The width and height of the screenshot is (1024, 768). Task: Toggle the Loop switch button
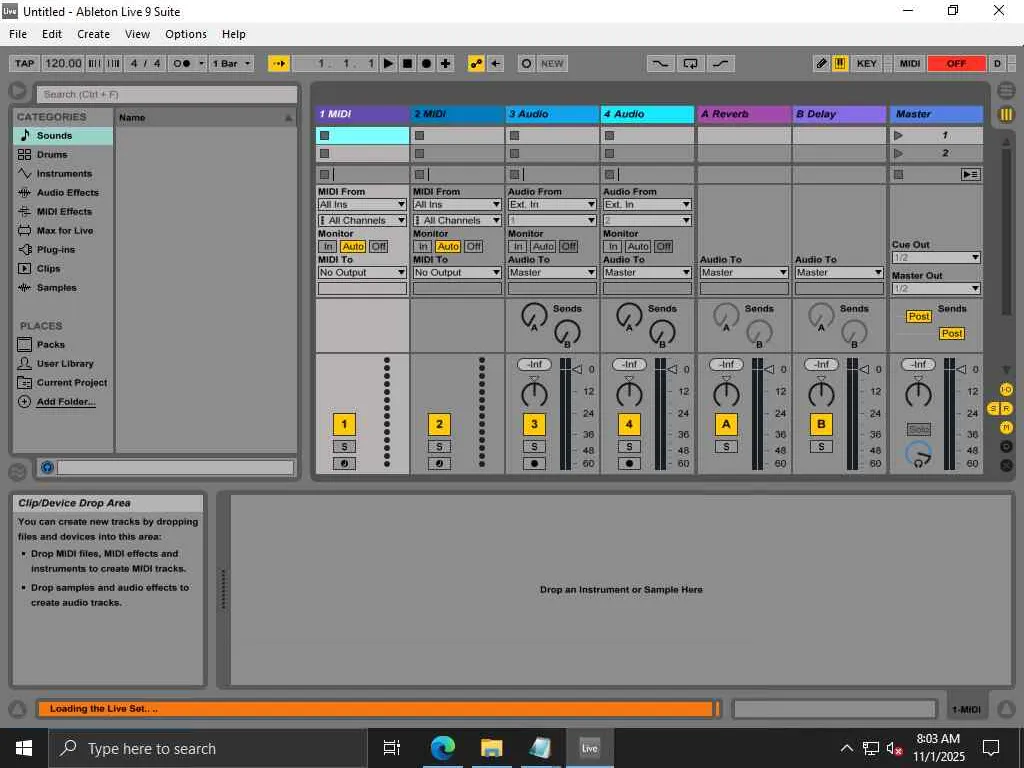[x=690, y=63]
